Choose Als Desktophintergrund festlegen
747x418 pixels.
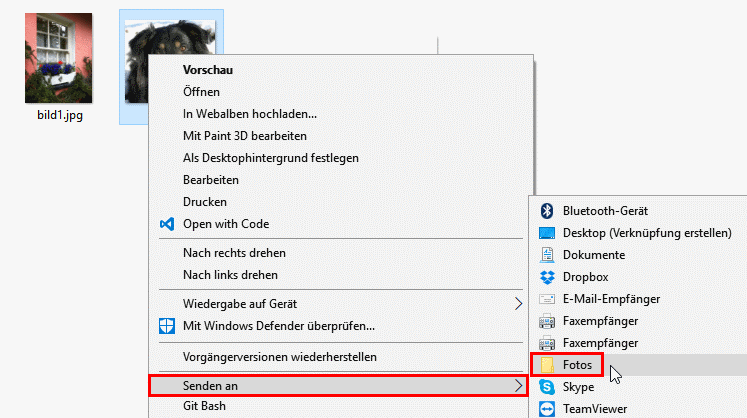271,158
